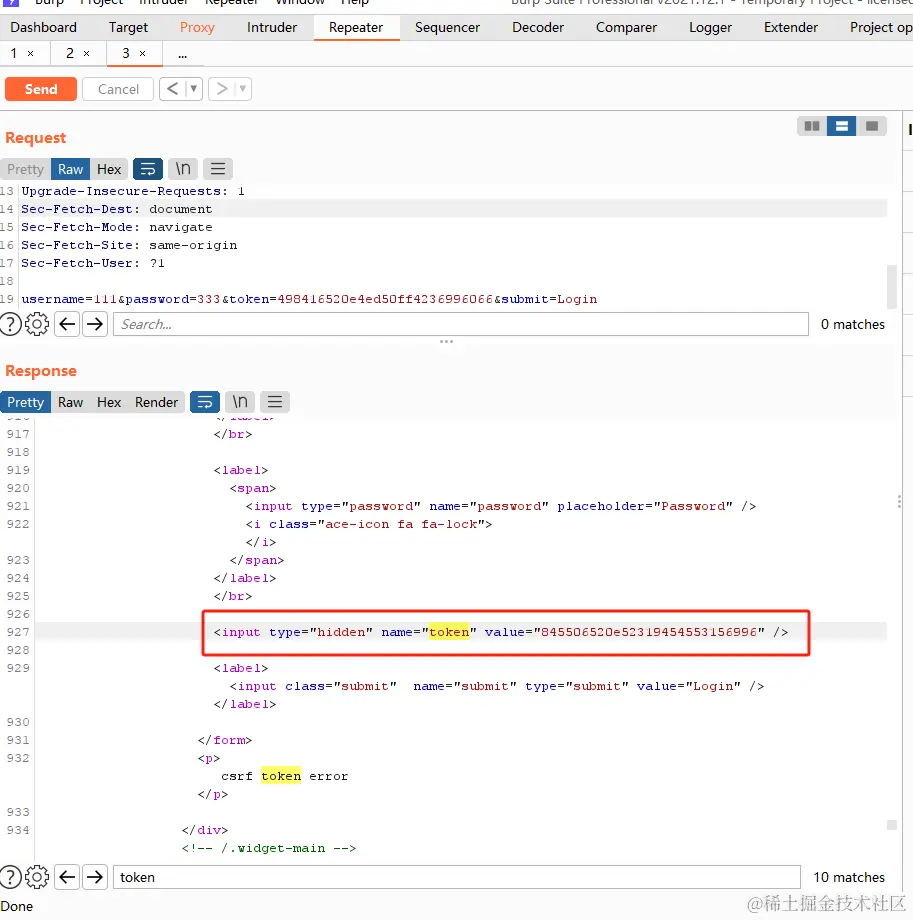
Task: Switch Response view to Pretty
Action: click(x=25, y=402)
